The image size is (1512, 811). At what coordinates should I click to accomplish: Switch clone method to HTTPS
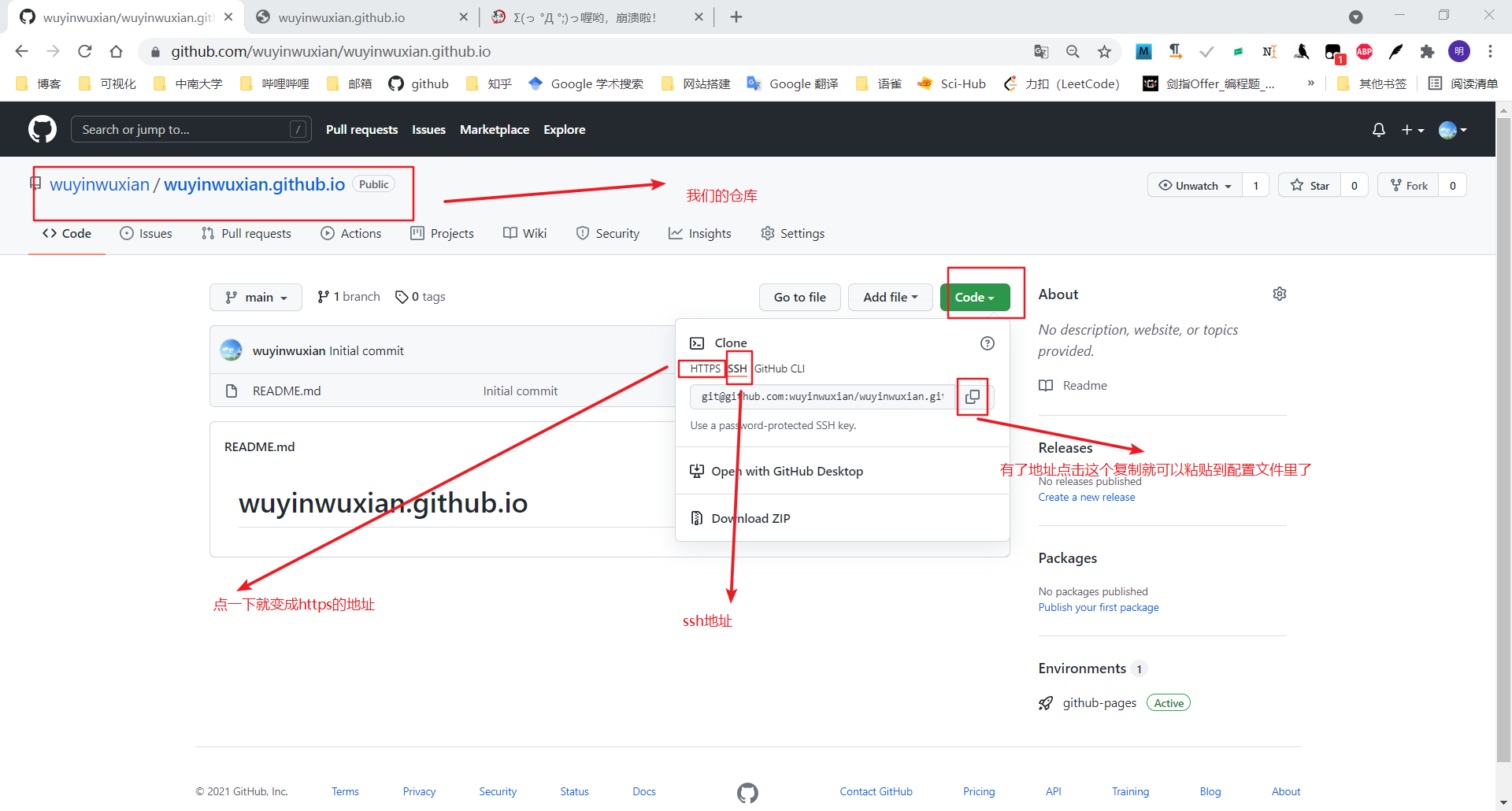click(x=705, y=368)
